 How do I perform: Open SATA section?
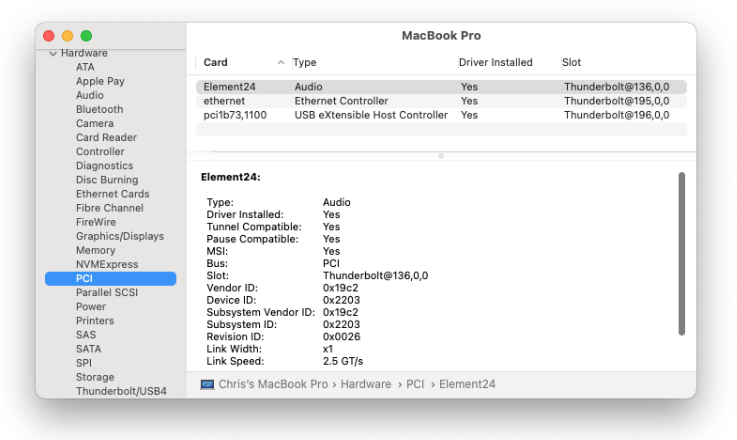click(x=88, y=349)
